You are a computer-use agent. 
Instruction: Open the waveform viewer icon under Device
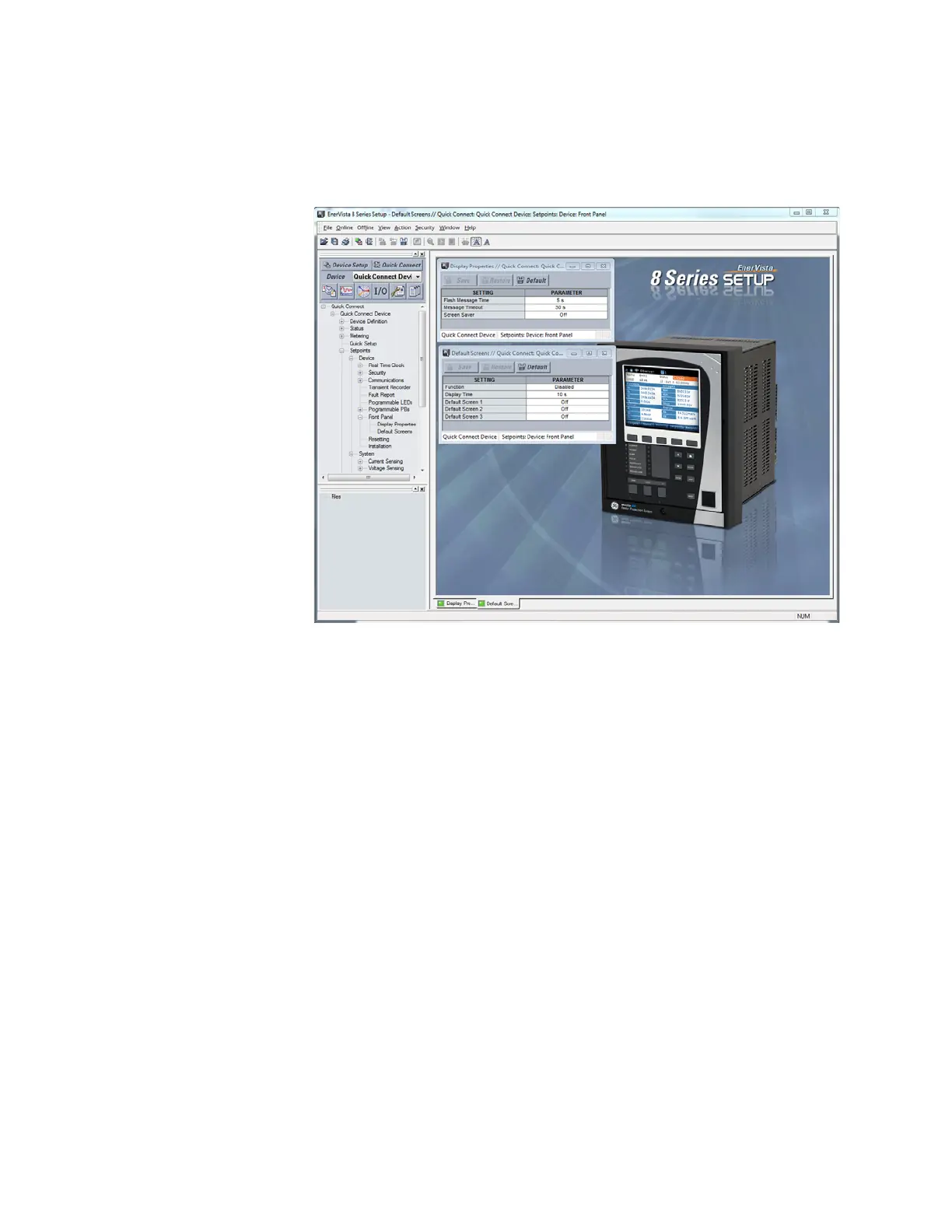[x=346, y=291]
